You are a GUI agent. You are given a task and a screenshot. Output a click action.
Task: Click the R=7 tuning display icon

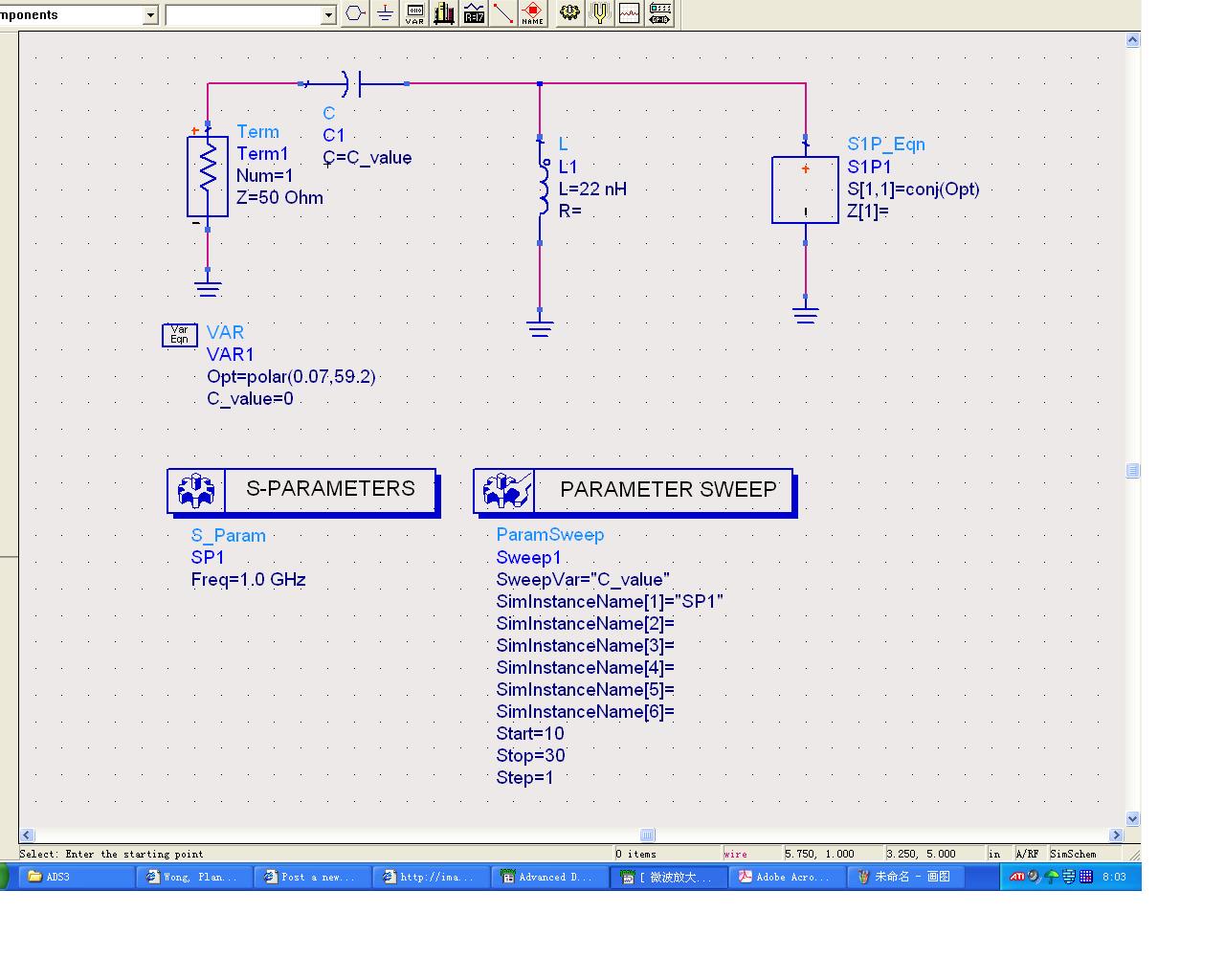coord(474,13)
